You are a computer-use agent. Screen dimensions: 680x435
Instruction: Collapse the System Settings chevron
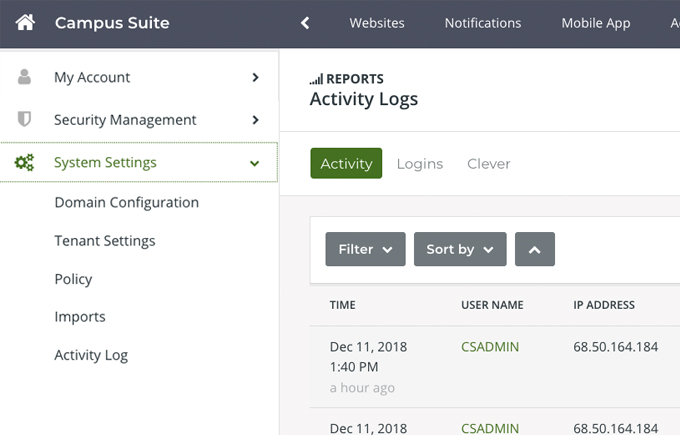point(255,162)
